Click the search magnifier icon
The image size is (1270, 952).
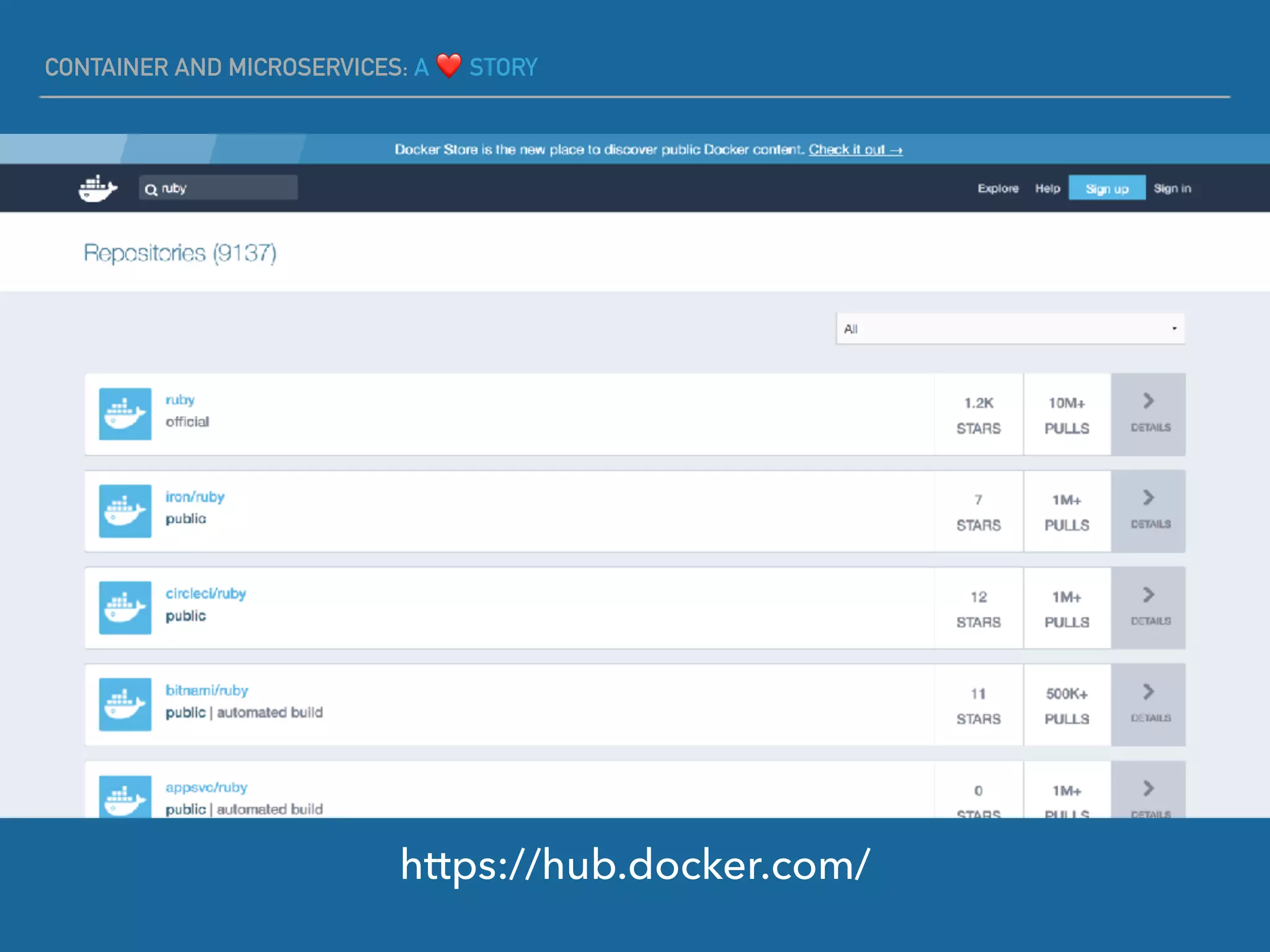click(x=151, y=190)
